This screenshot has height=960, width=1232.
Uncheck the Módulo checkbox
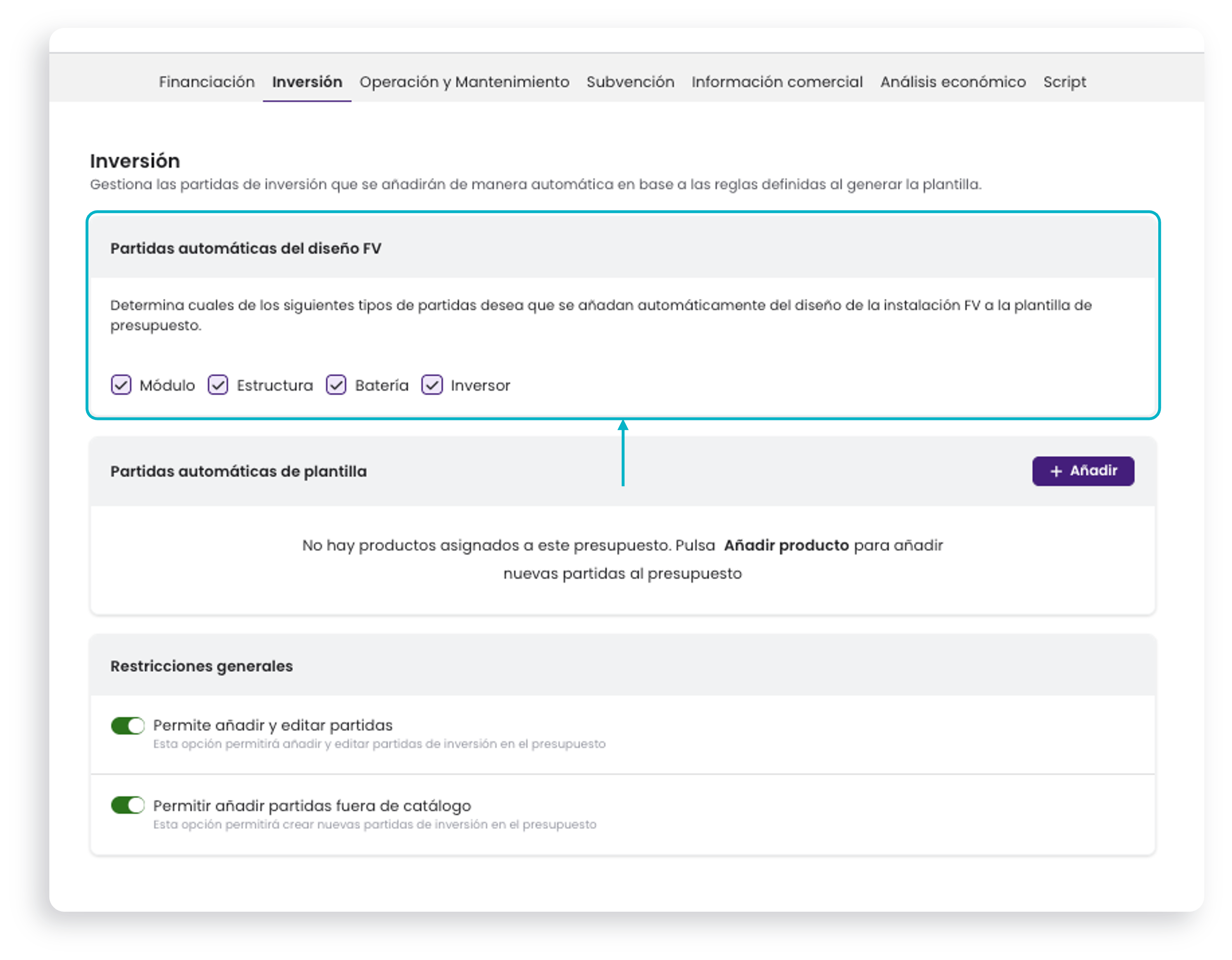pos(121,384)
